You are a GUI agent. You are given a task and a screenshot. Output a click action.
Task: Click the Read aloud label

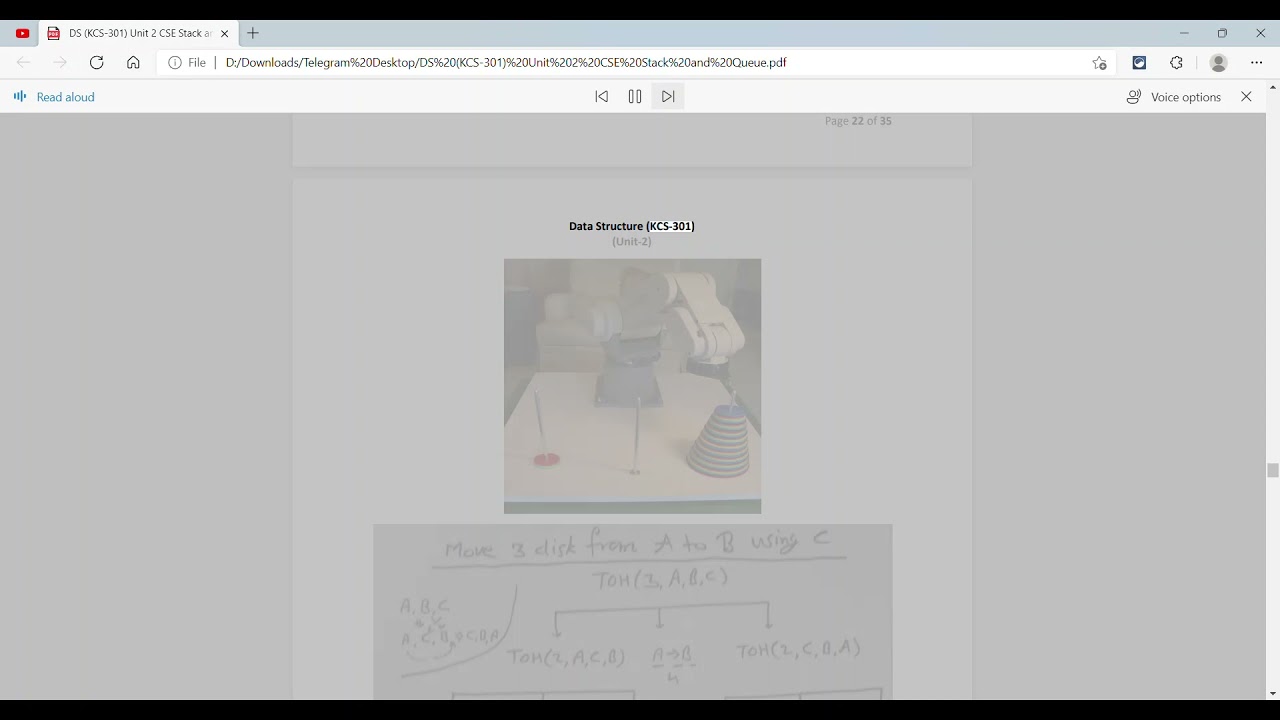click(66, 97)
